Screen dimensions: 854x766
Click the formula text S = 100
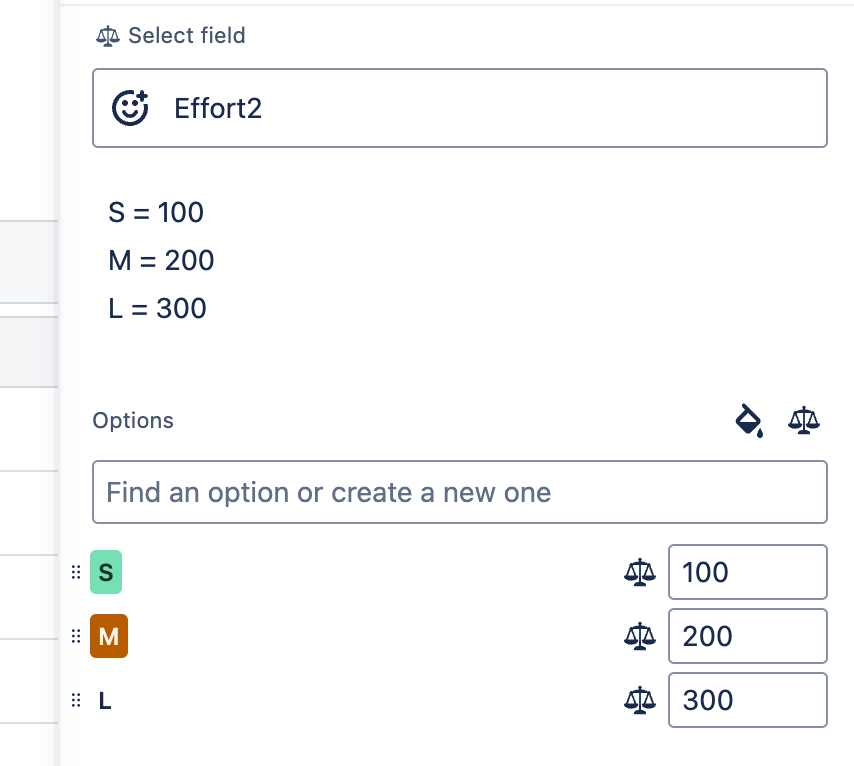tap(156, 213)
